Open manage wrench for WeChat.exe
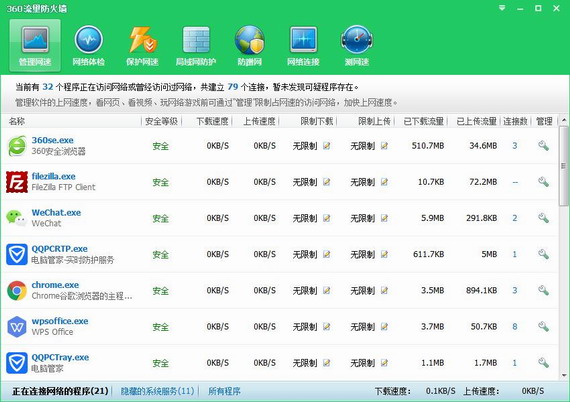The height and width of the screenshot is (402, 570). tap(543, 218)
